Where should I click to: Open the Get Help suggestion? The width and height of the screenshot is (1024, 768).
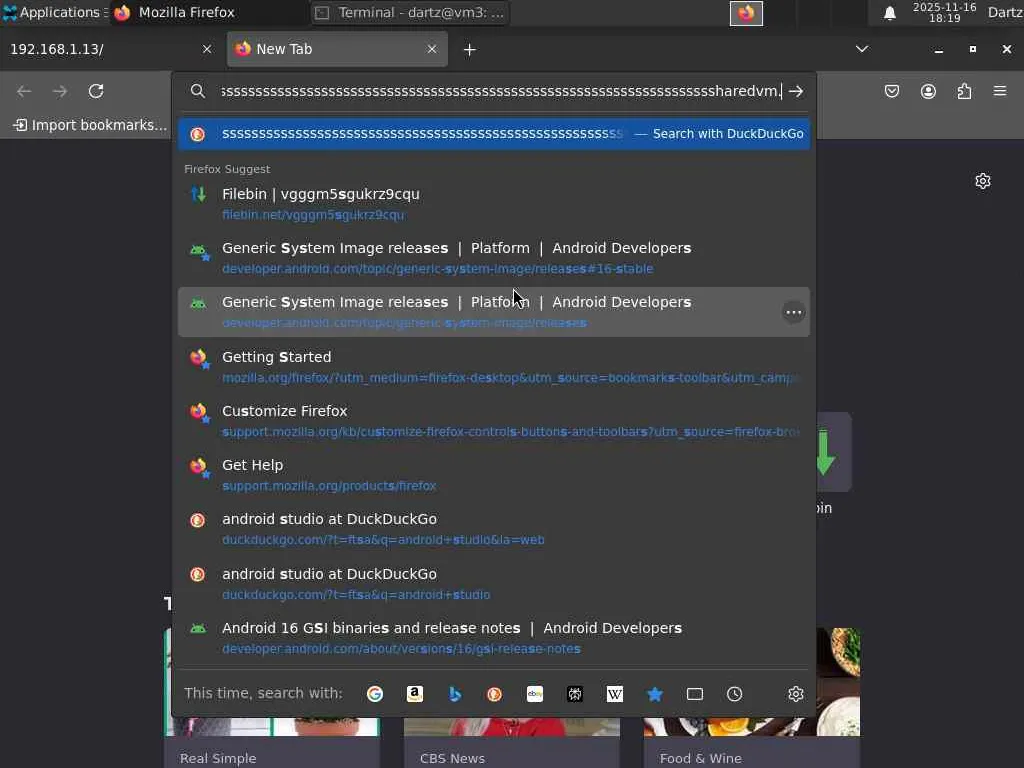pos(494,475)
